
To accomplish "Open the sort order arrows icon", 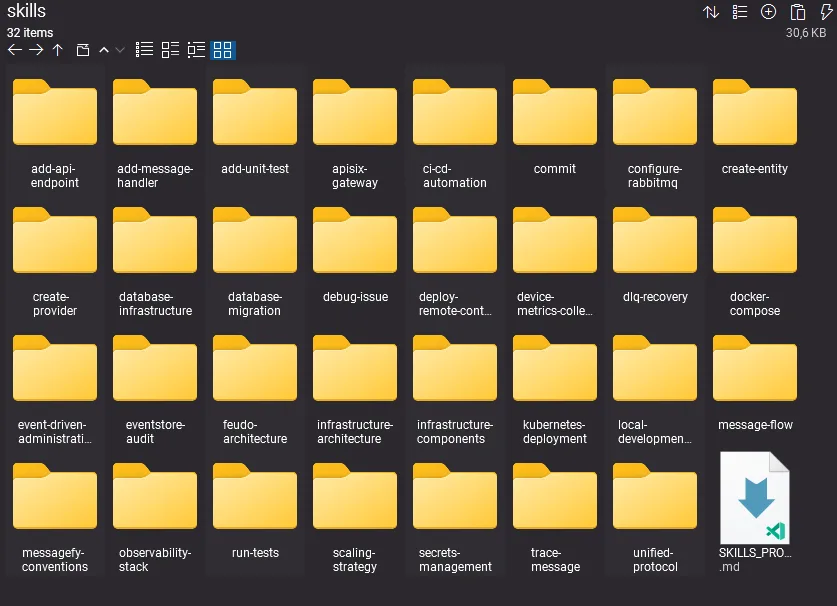I will 711,12.
